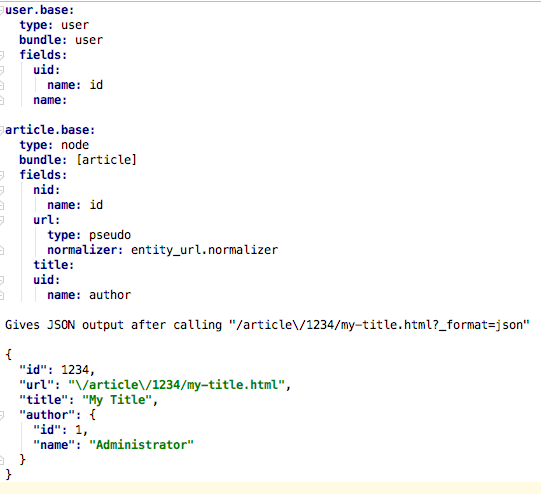Click the 'name: author' line
541x494 pixels.
pos(89,295)
